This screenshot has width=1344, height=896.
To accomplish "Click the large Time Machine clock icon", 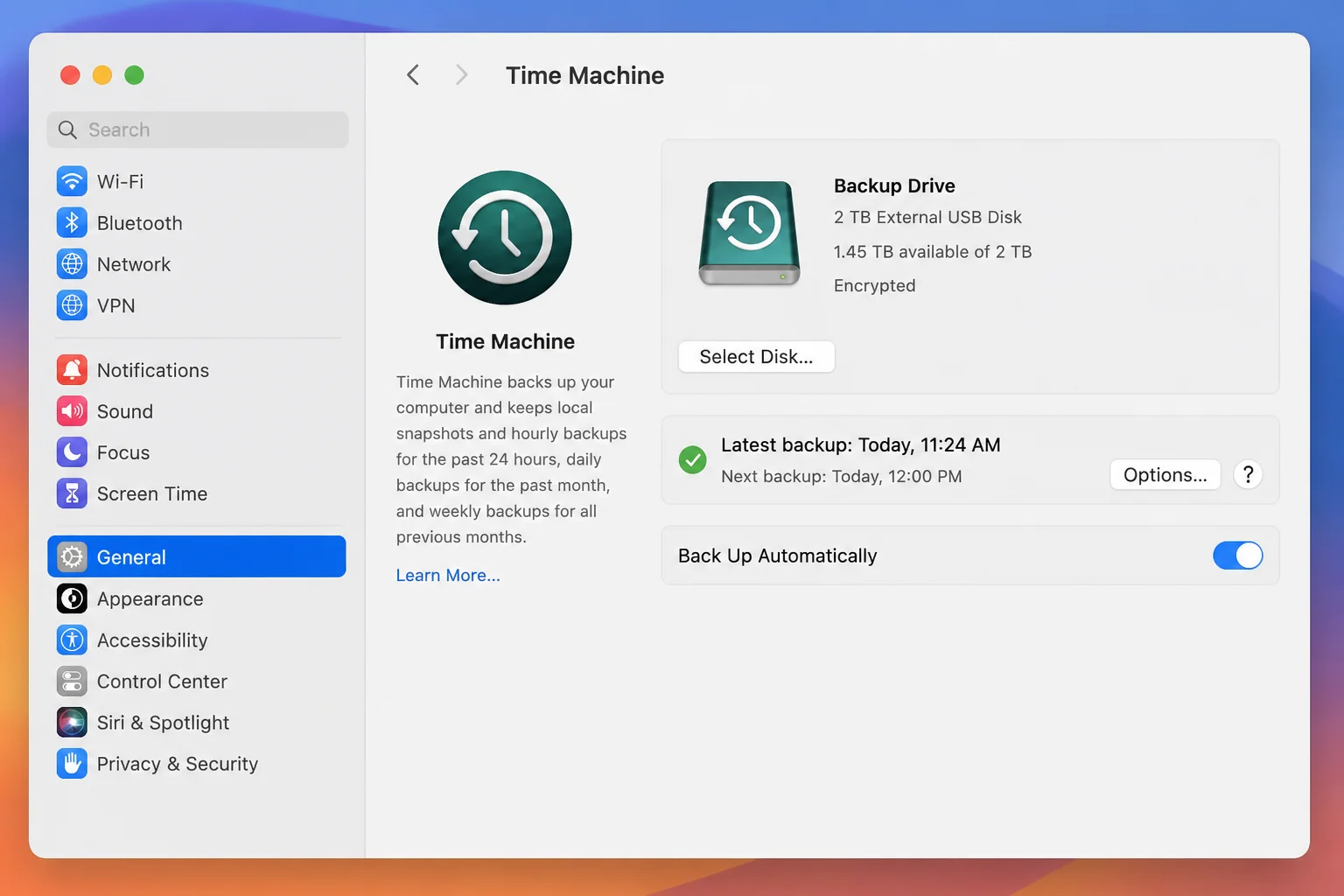I will tap(505, 237).
